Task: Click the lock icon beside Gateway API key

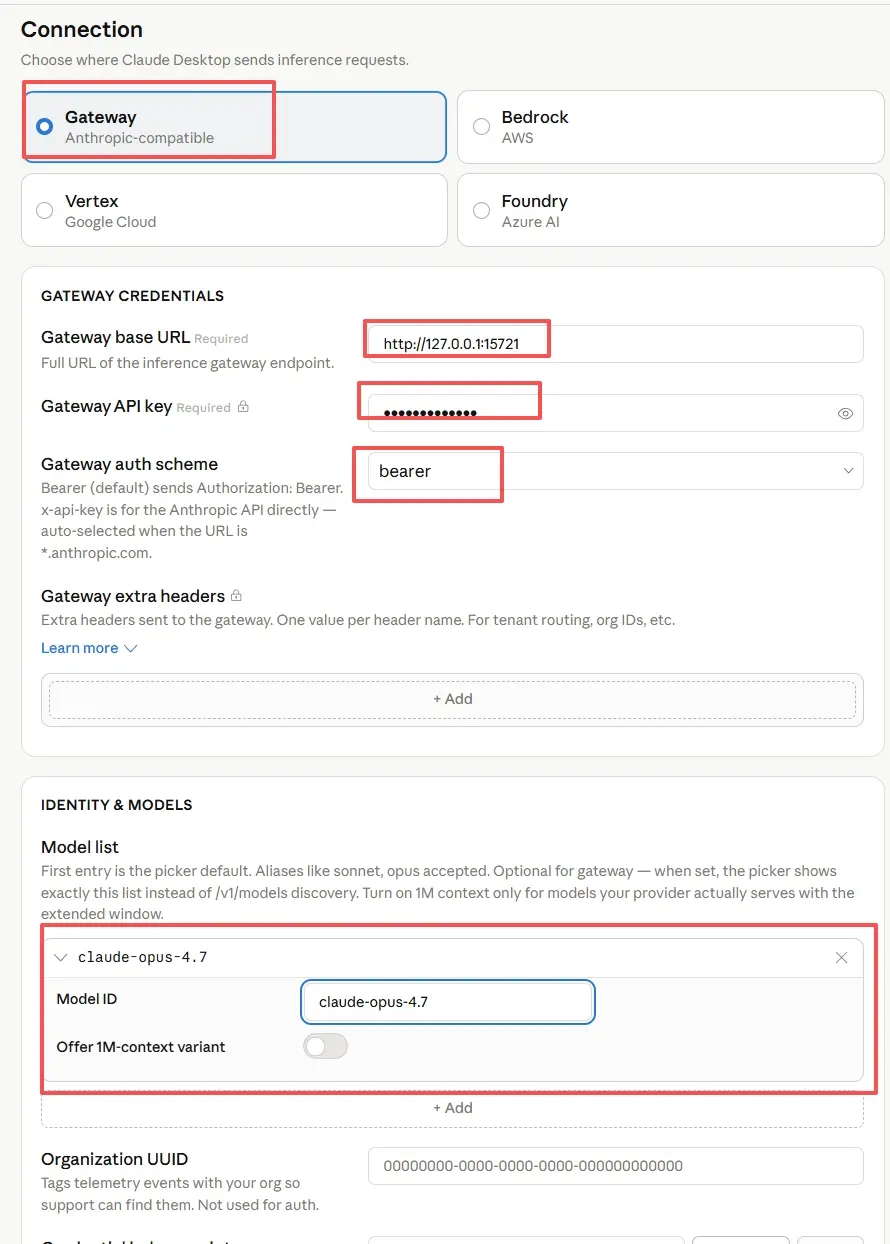Action: click(243, 407)
